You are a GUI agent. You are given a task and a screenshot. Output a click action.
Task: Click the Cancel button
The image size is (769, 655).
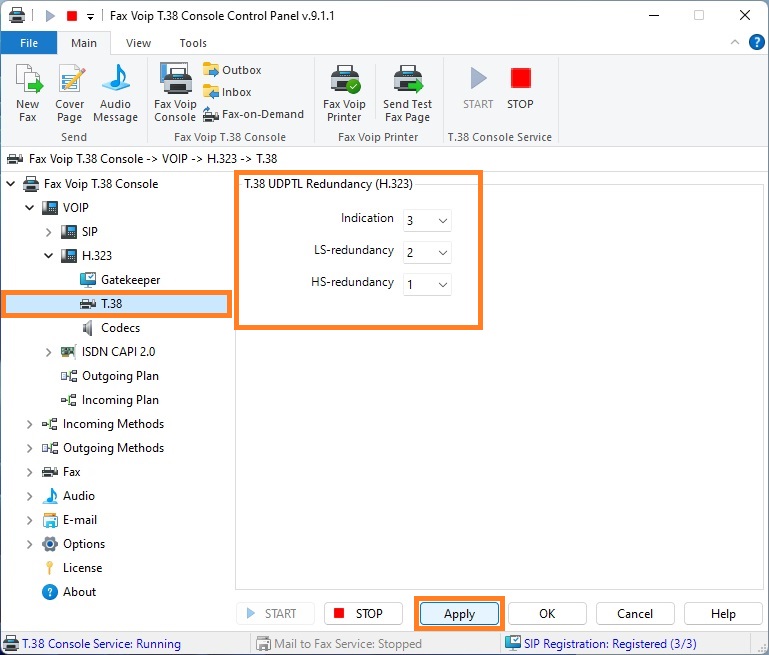[635, 613]
